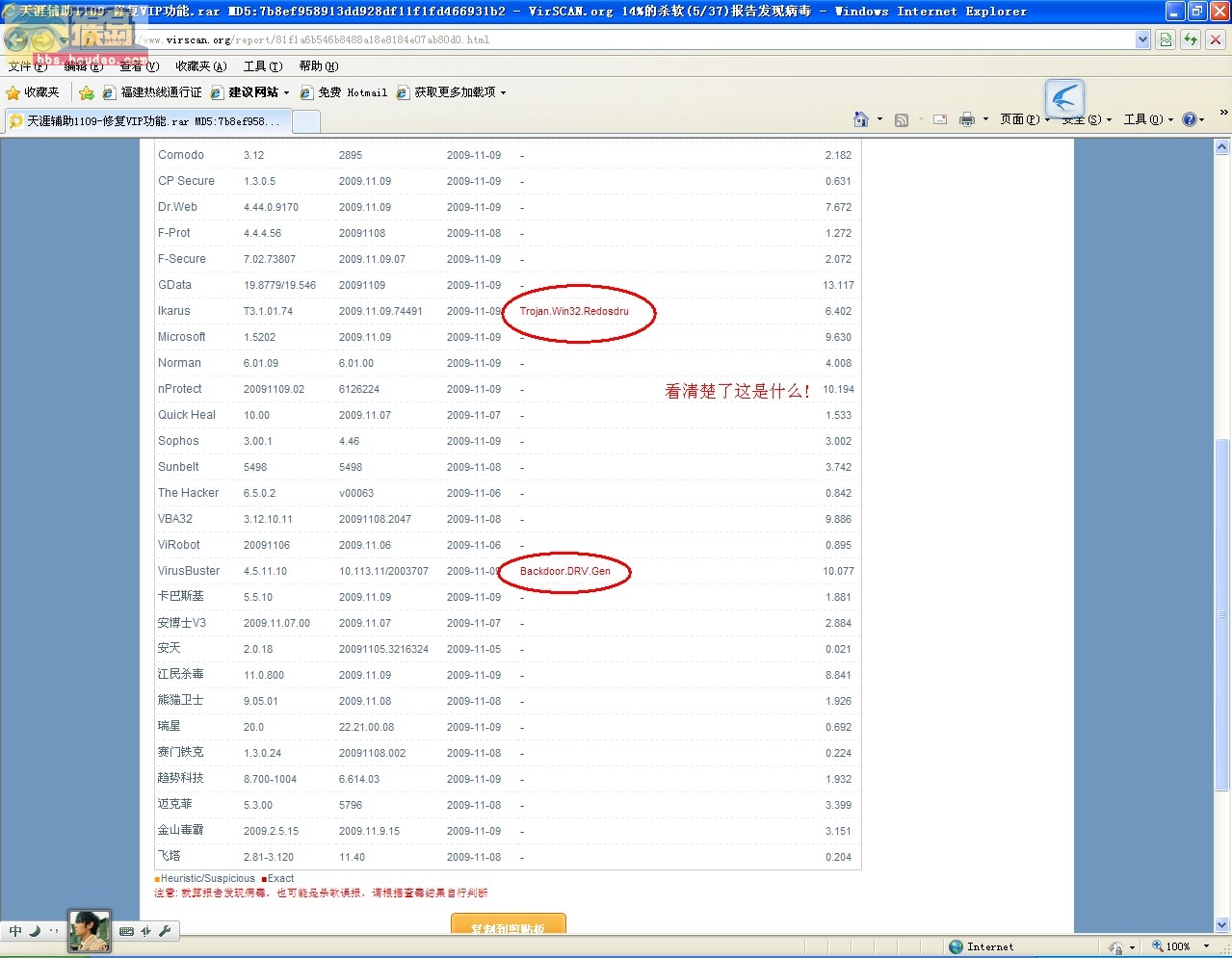
Task: Open the zoom level dropdown arrow
Action: pos(1206,947)
